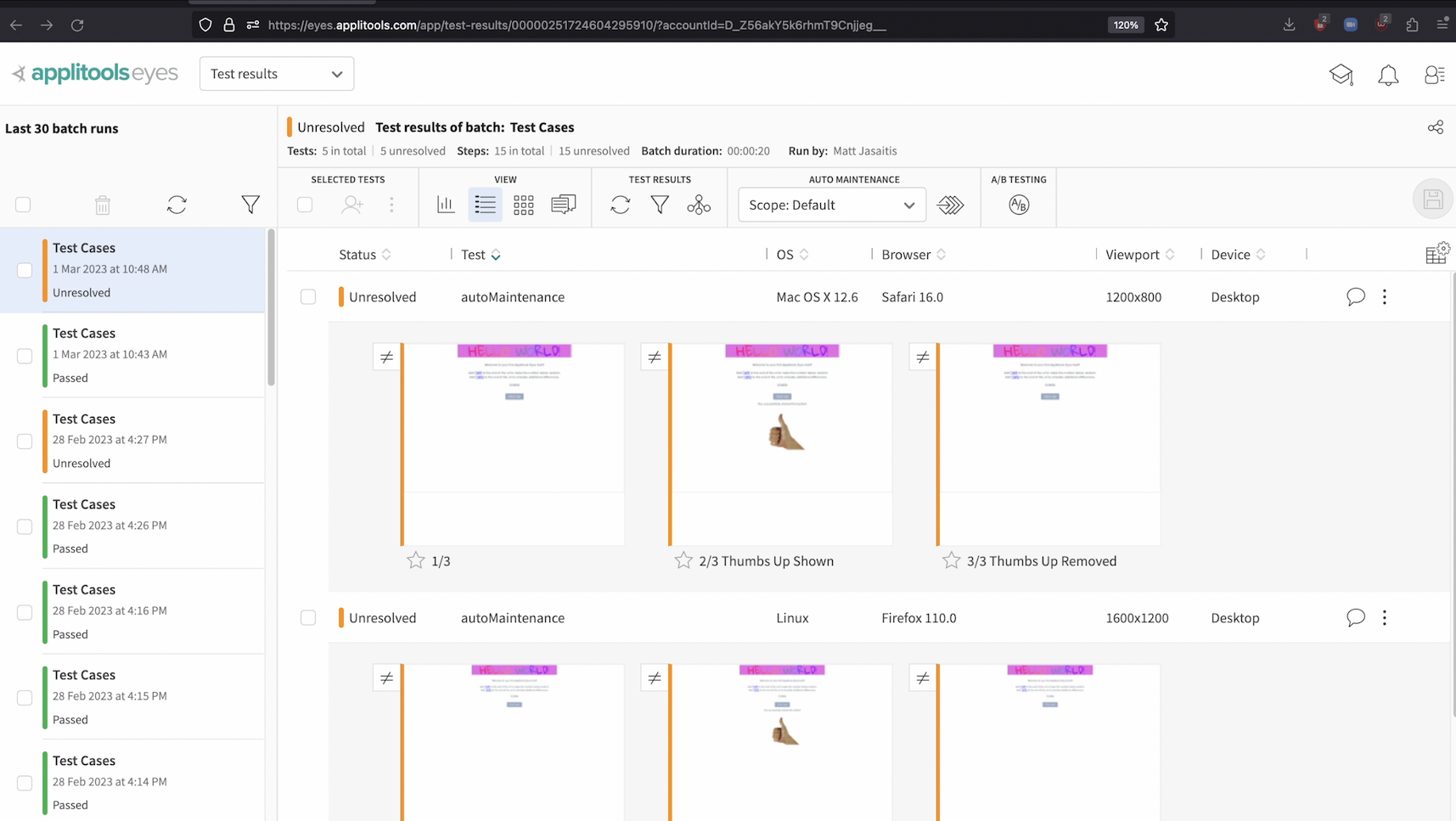The width and height of the screenshot is (1456, 821).
Task: Tick the Safari autoMaintenance test checkbox
Action: pyautogui.click(x=308, y=297)
